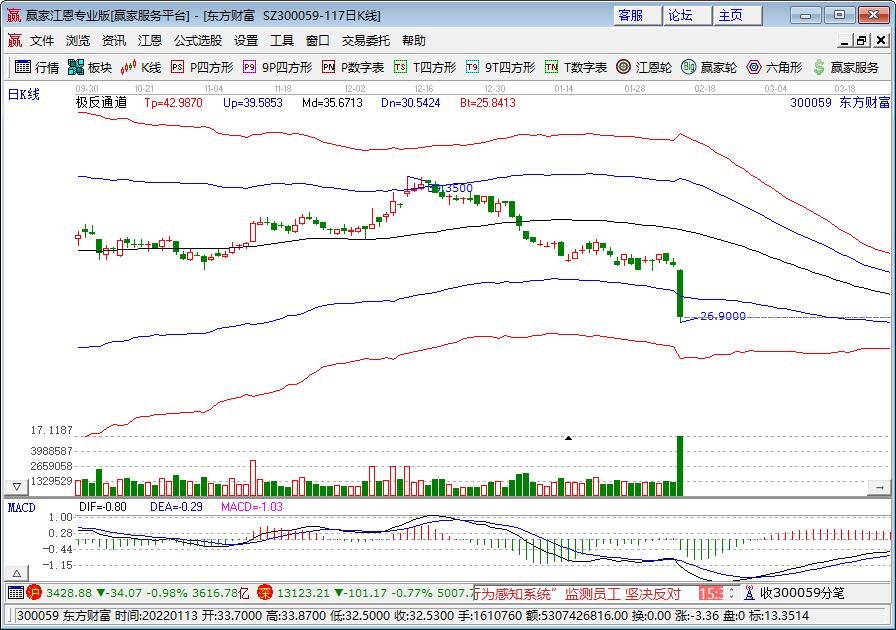Click the 深 Shenzhen index badge
Viewport: 896px width, 630px height.
[x=265, y=593]
